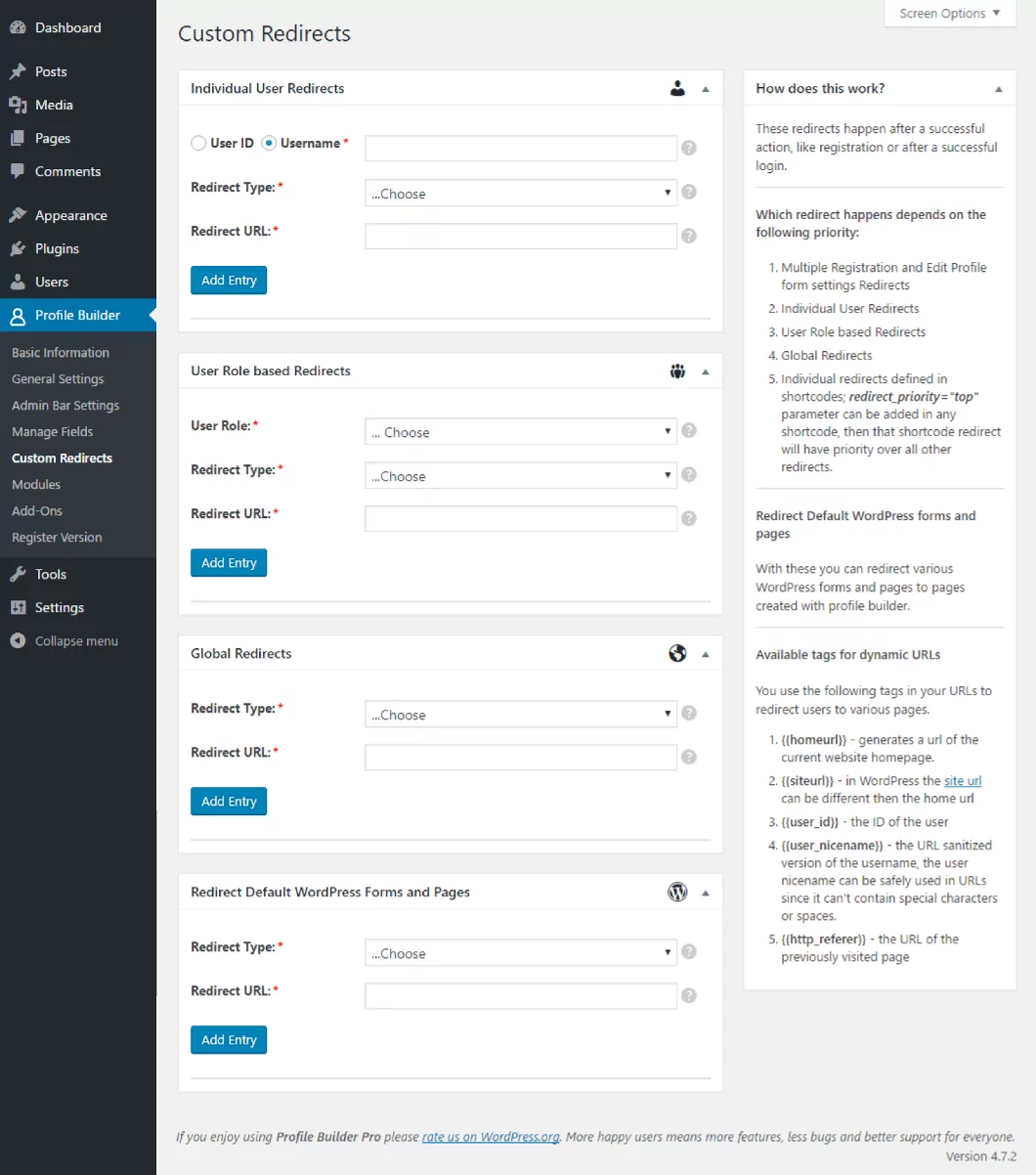The image size is (1036, 1175).
Task: Click Add Entry in Individual User Redirects
Action: (x=229, y=281)
